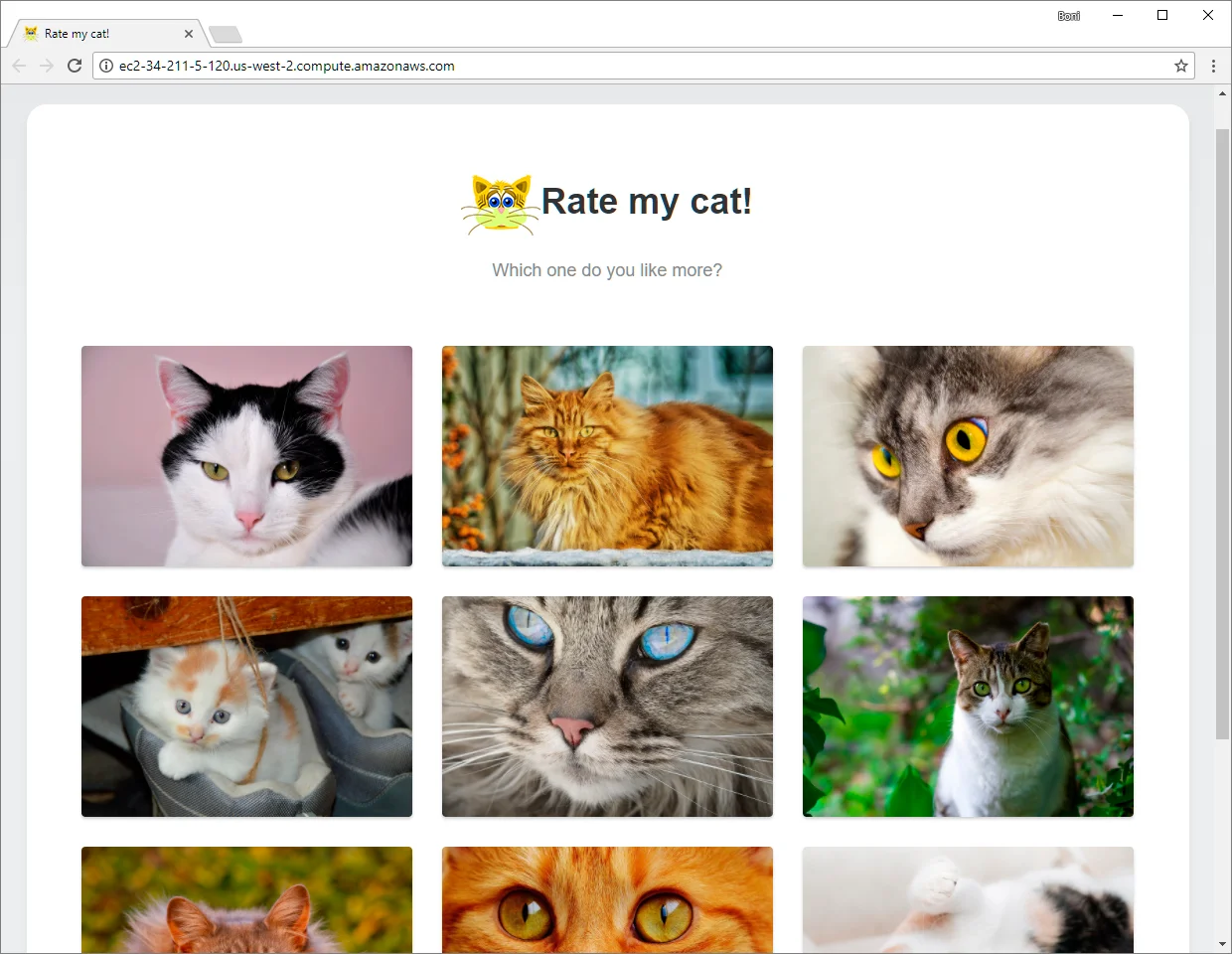Image resolution: width=1232 pixels, height=954 pixels.
Task: Close the 'Rate my cat!' tab
Action: click(189, 34)
